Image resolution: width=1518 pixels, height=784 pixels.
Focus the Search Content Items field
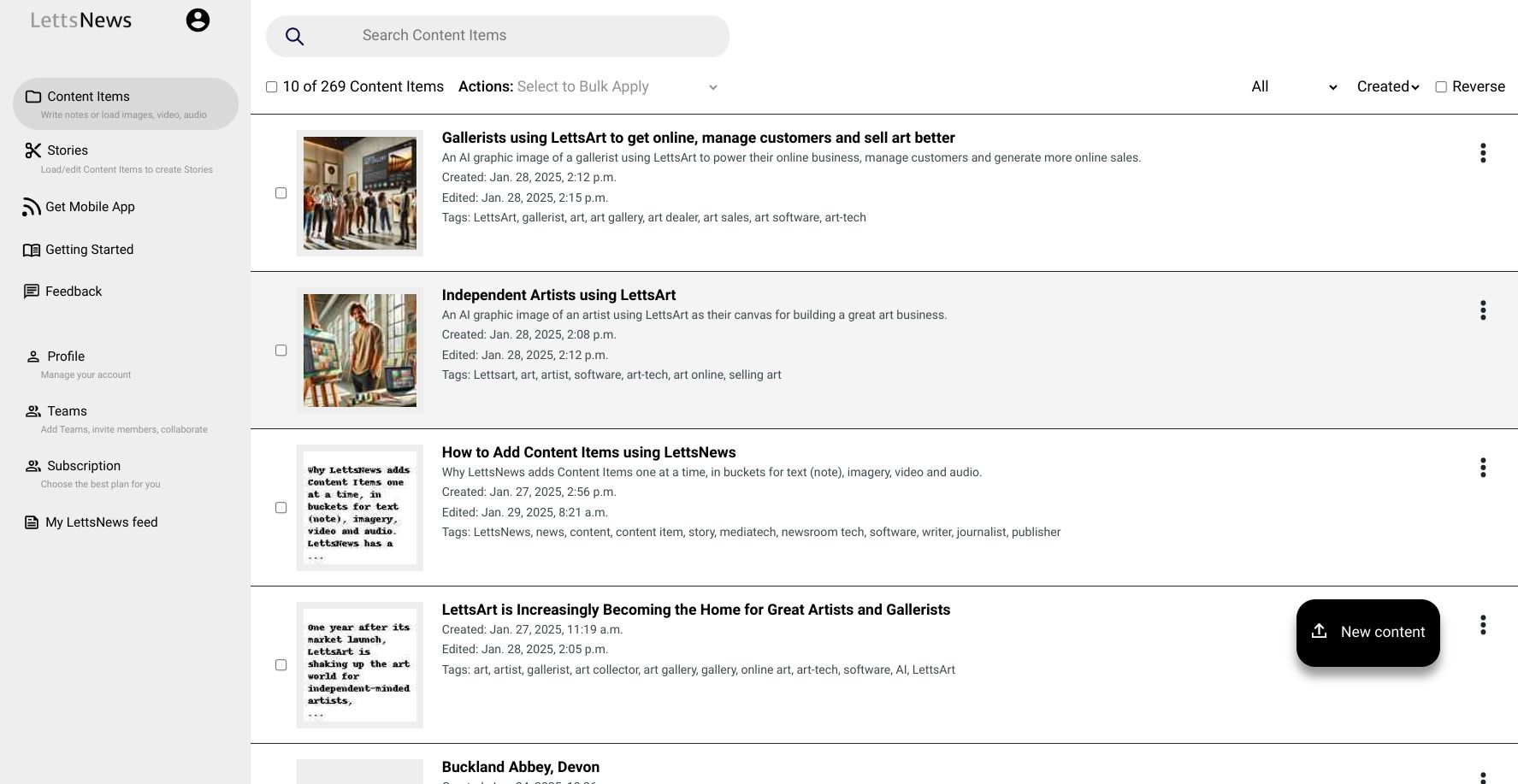point(498,36)
